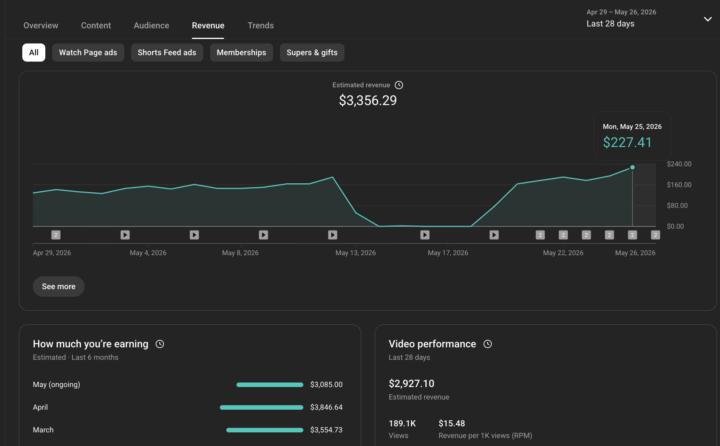Open the Overview analytics tab
Viewport: 720px width, 446px height.
coord(40,25)
